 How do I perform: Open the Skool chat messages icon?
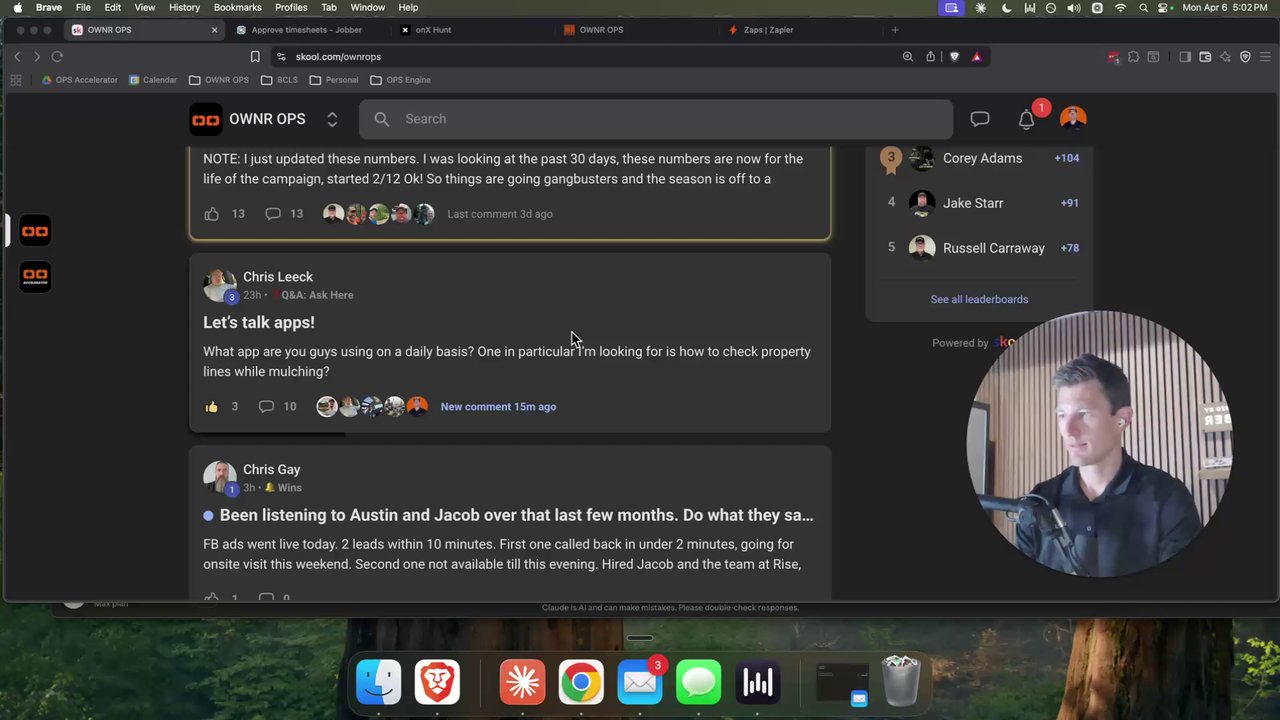click(979, 118)
